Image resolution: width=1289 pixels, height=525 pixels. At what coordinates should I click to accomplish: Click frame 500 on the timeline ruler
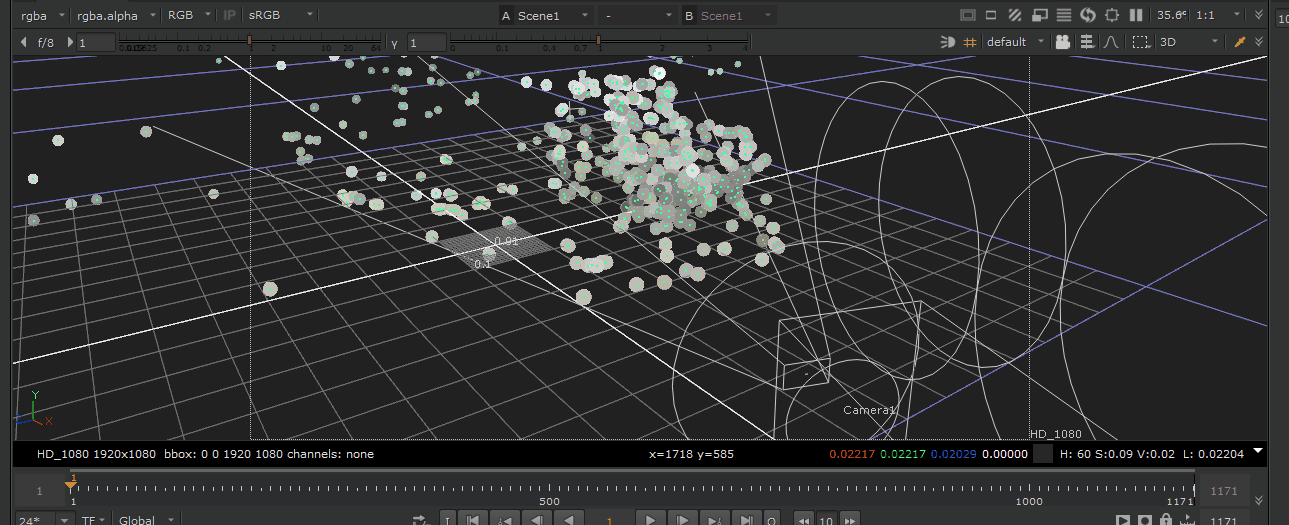(549, 501)
